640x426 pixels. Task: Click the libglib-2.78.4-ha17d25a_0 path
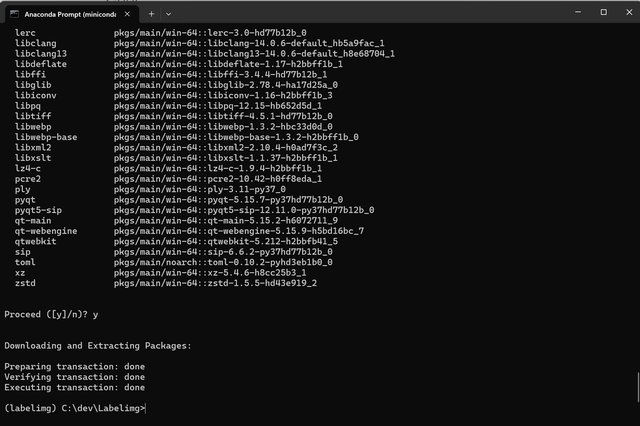click(x=226, y=85)
